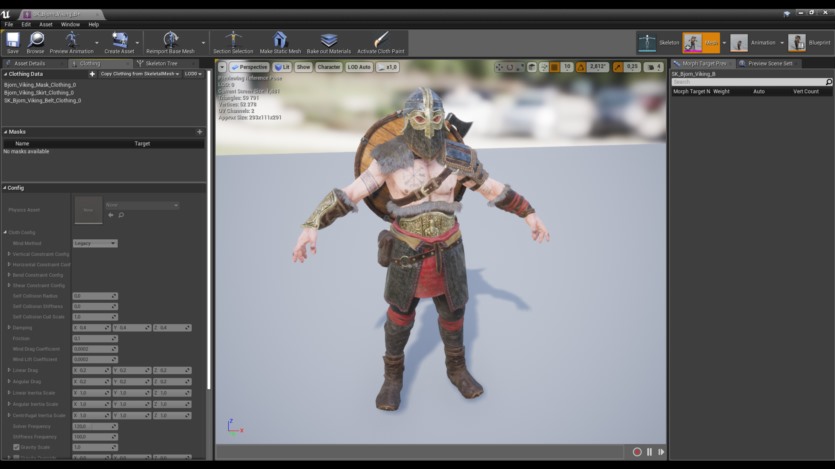Switch to Animation editor mode icon
Screen dimensions: 835x469
[x=739, y=43]
